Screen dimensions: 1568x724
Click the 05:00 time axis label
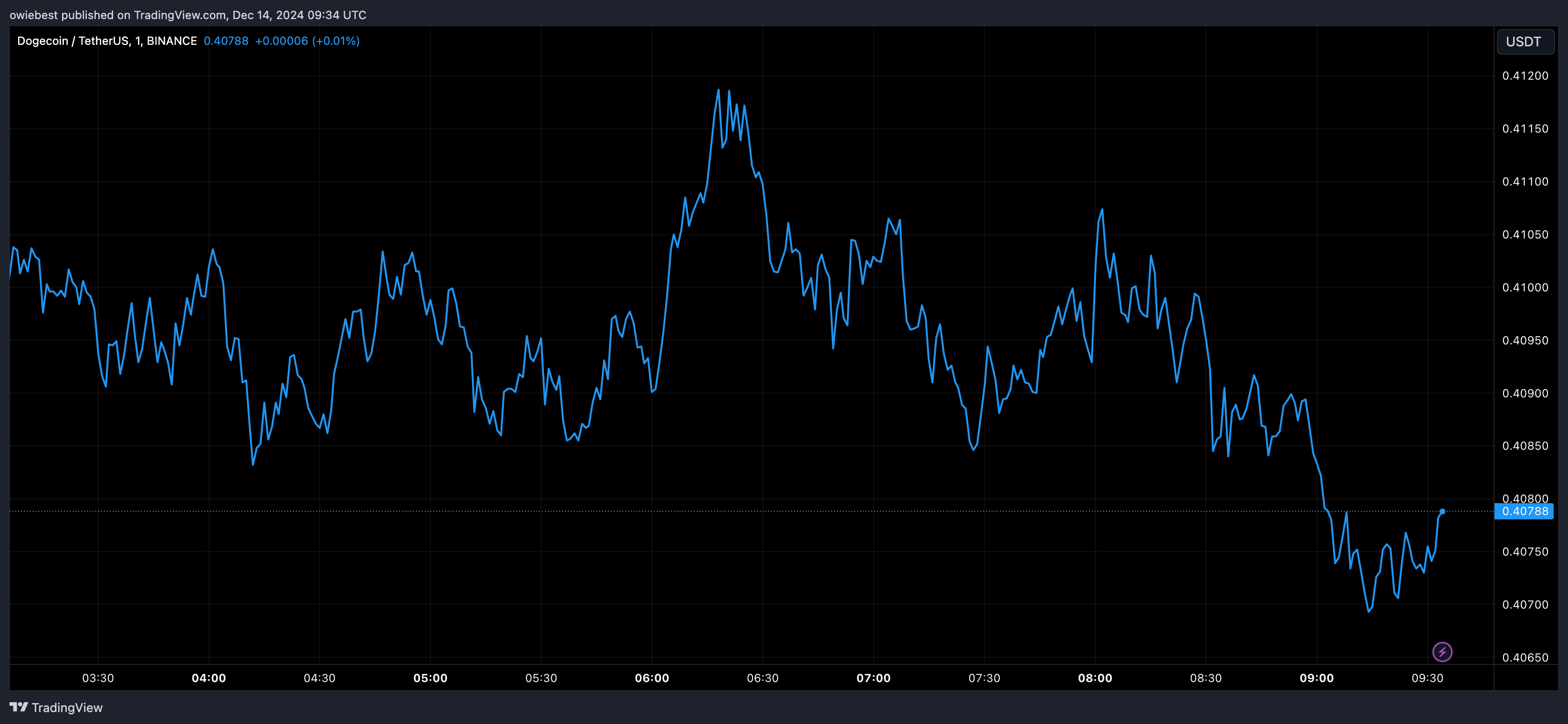(x=430, y=678)
